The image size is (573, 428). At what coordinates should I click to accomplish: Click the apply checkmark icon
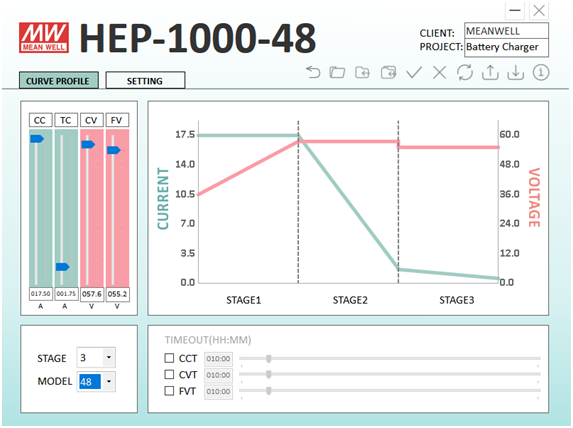(x=414, y=72)
